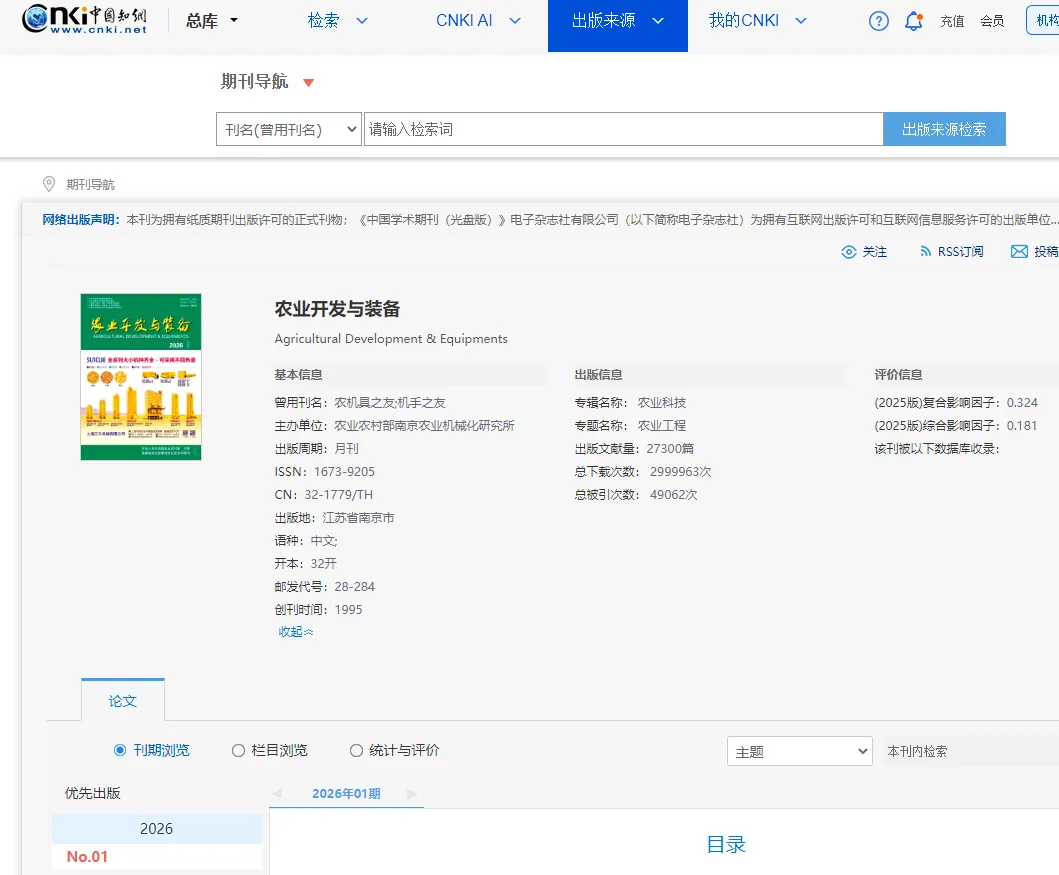Viewport: 1059px width, 875px height.
Task: Switch to the 论文 tab
Action: click(x=123, y=701)
